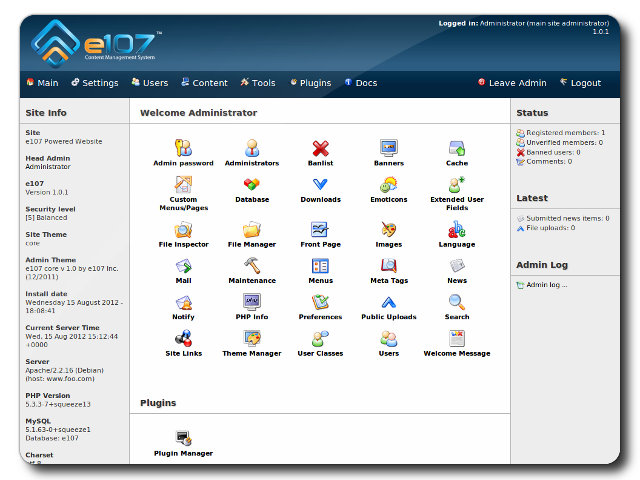
Task: Open the Theme Manager icon
Action: point(252,339)
